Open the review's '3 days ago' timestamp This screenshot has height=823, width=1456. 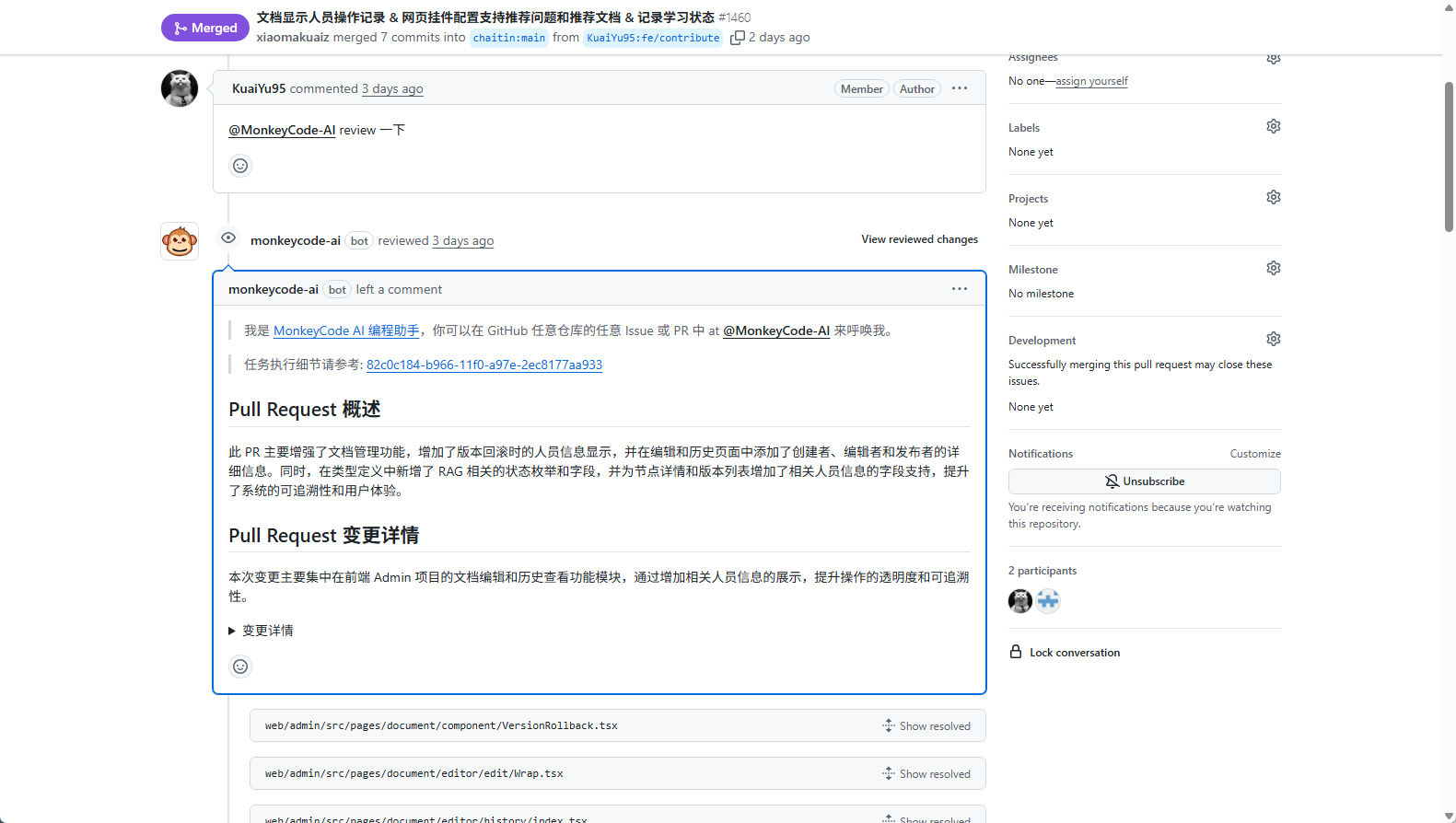pos(463,240)
